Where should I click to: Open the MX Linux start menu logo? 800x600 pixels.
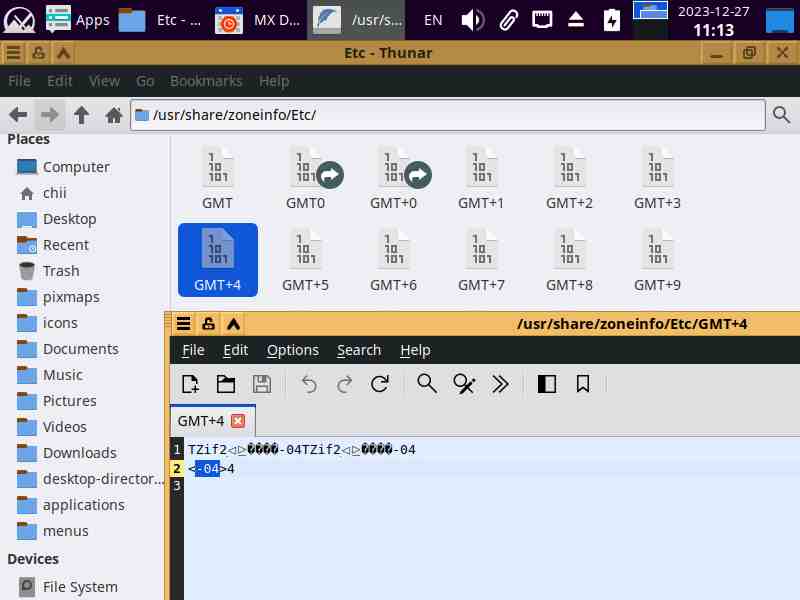(19, 20)
